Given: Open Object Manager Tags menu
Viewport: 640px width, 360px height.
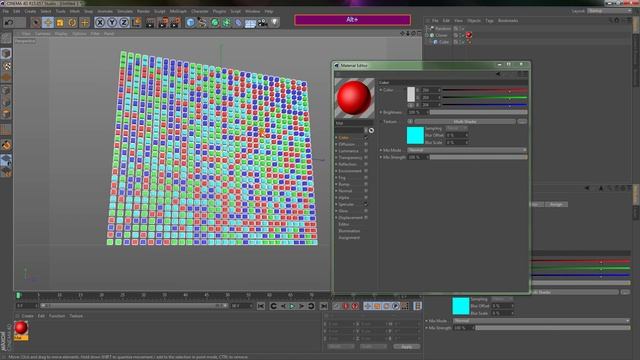Looking at the screenshot, I should pyautogui.click(x=489, y=20).
